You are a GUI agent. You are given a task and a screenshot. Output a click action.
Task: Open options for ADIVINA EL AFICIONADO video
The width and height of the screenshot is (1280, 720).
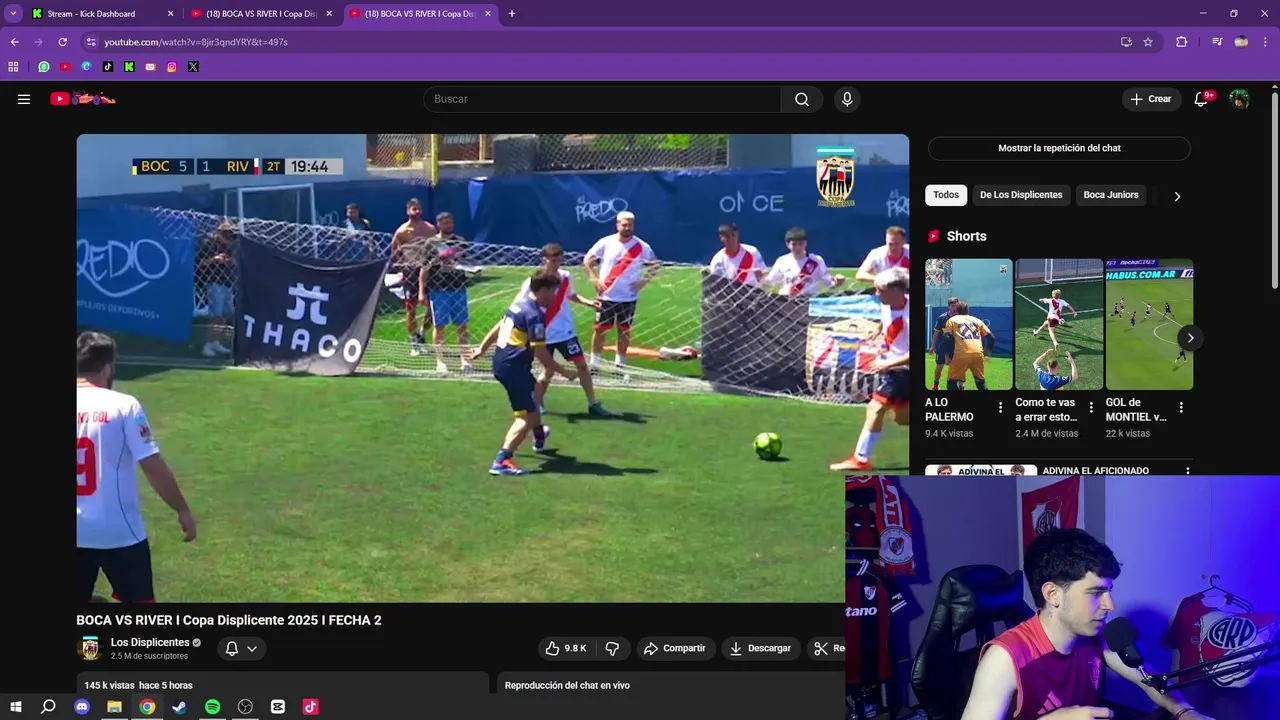1188,471
